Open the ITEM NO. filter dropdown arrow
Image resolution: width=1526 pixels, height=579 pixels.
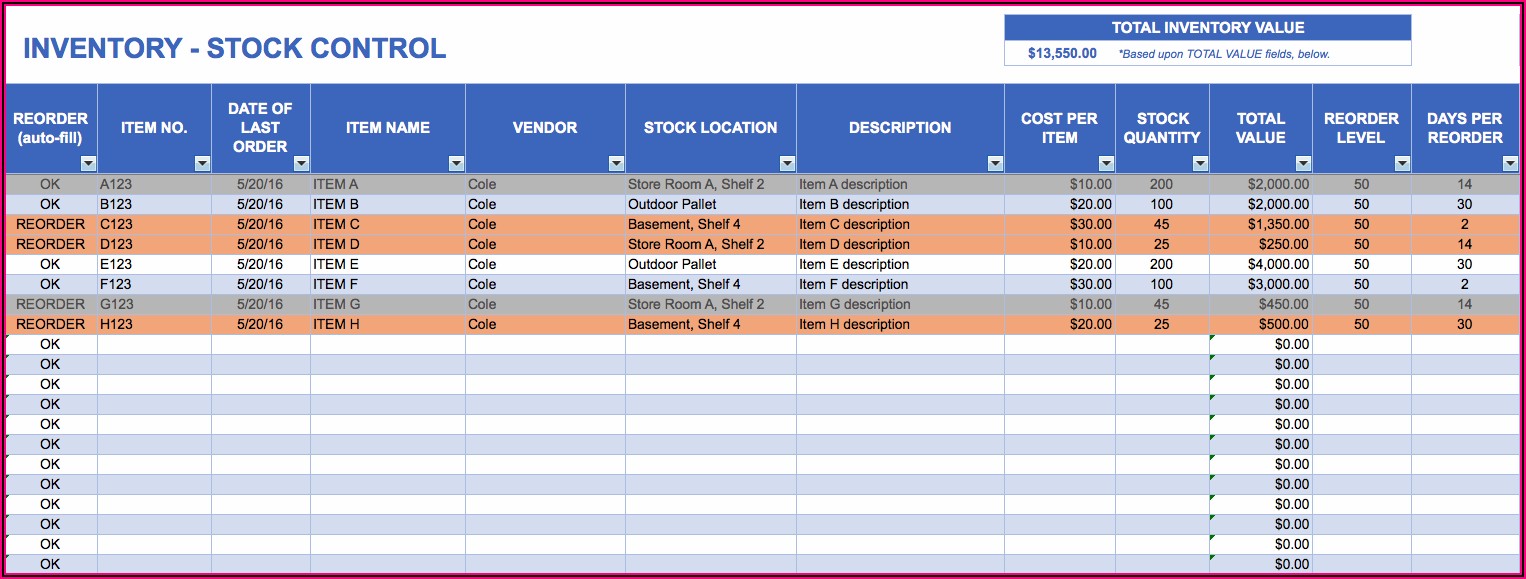coord(202,163)
